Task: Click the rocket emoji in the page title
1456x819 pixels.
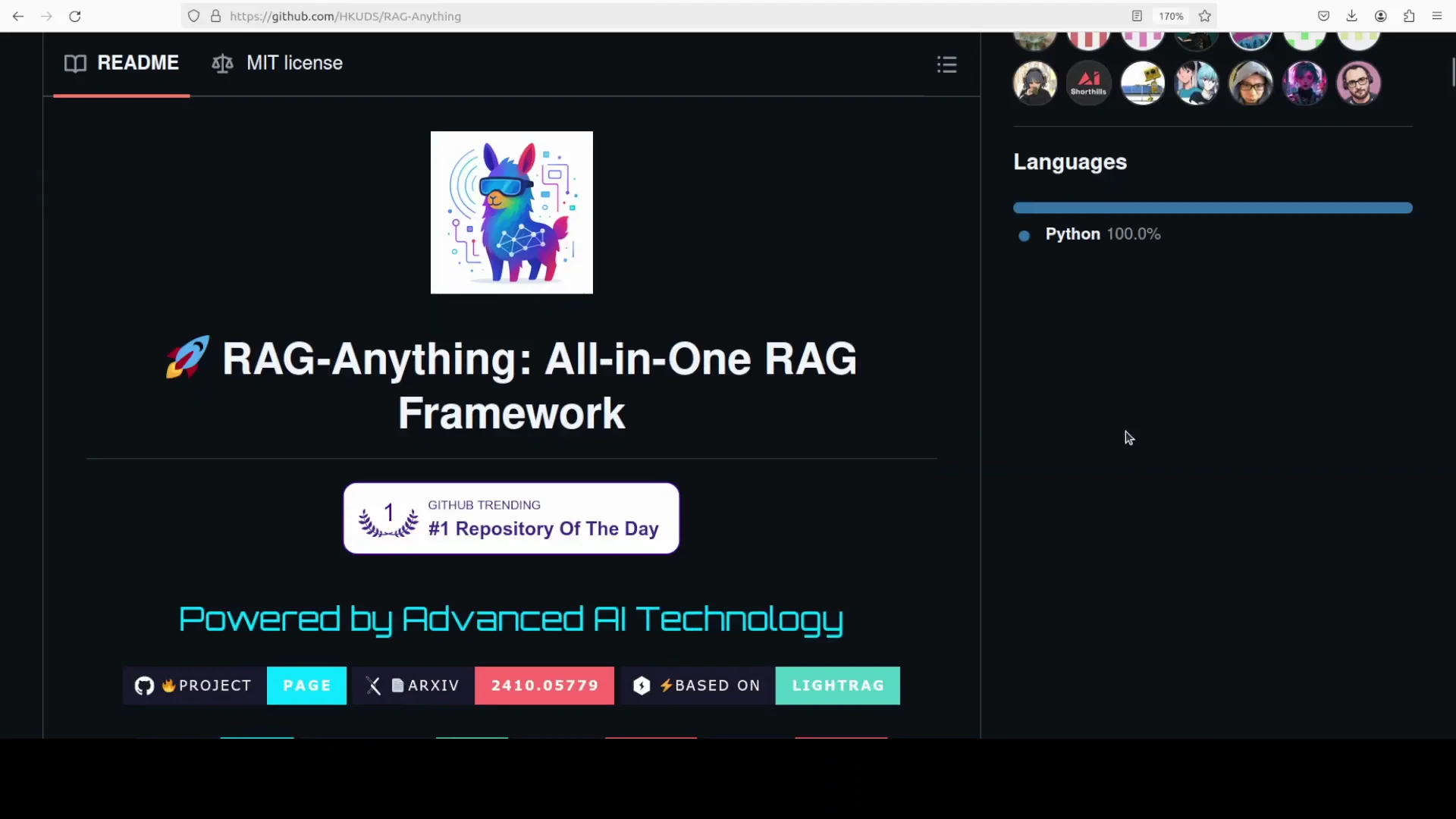Action: [186, 358]
